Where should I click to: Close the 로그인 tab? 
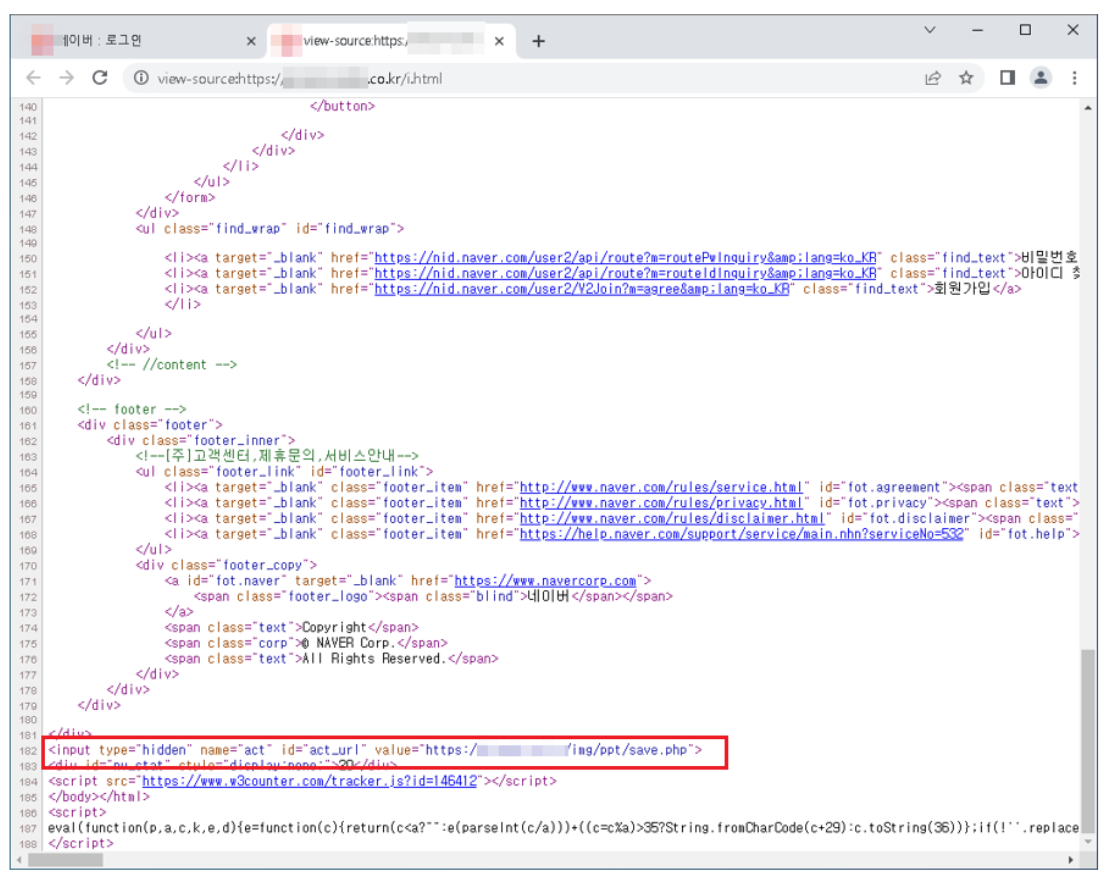click(251, 41)
